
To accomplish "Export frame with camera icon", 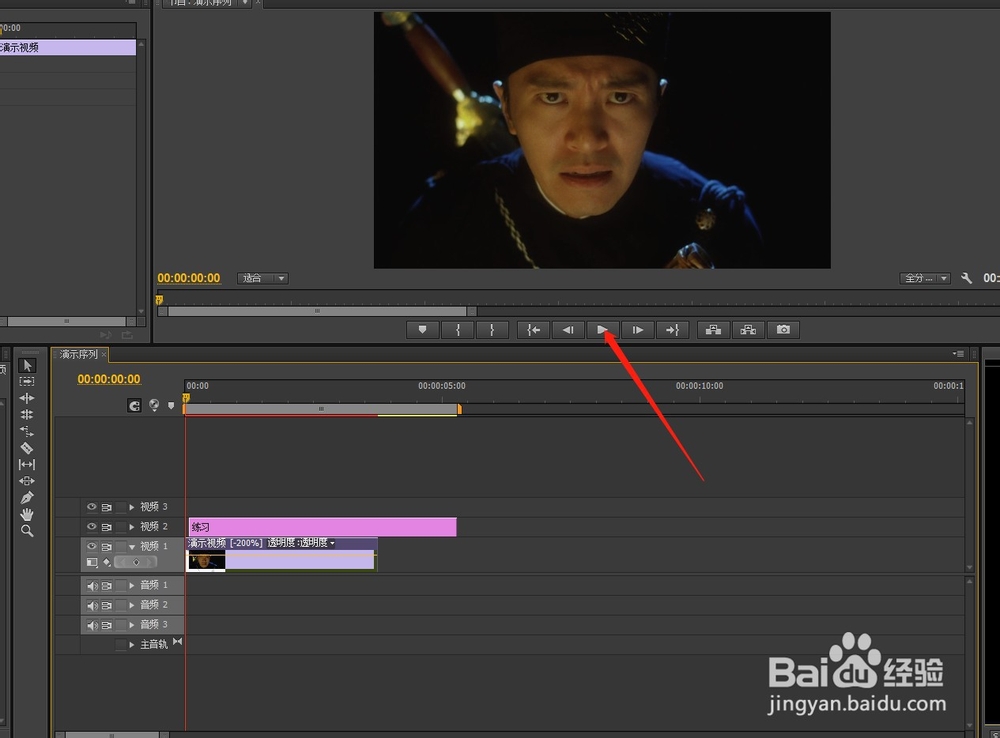I will (x=783, y=330).
